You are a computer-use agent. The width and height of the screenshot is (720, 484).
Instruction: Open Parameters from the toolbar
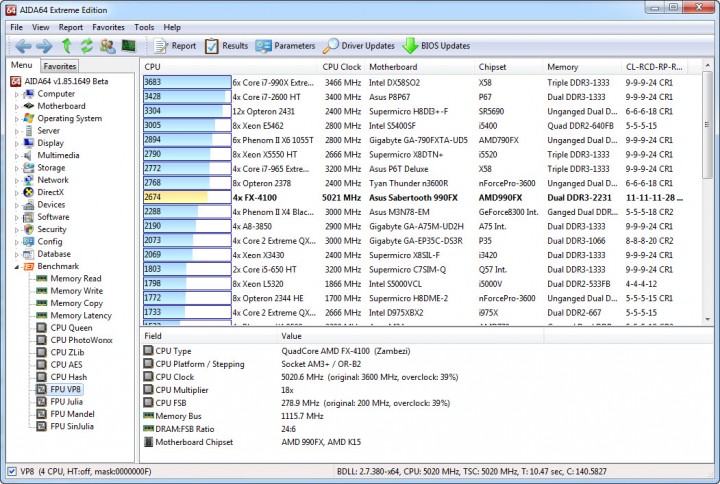pyautogui.click(x=286, y=46)
